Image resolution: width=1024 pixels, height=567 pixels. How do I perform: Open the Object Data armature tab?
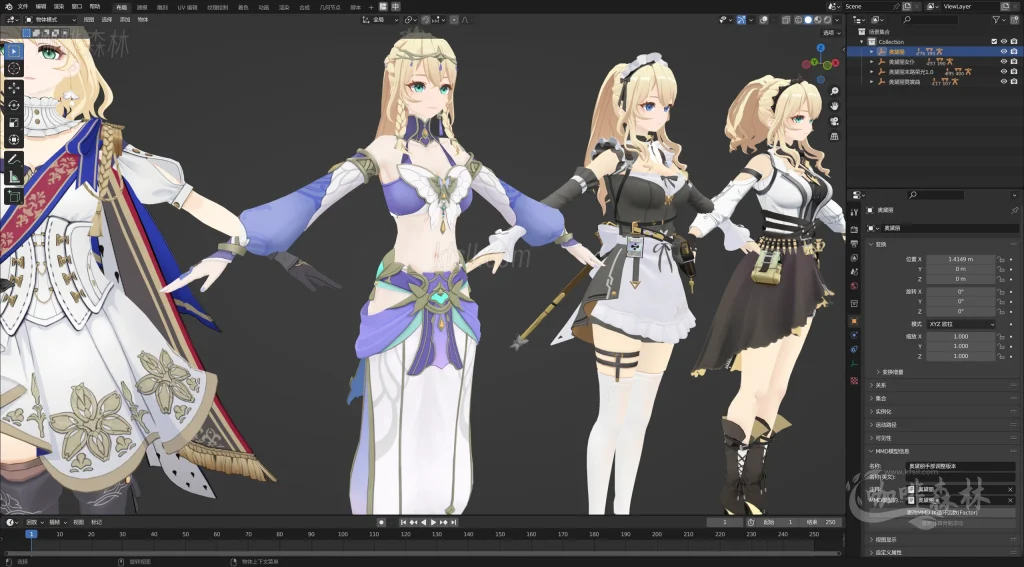854,364
